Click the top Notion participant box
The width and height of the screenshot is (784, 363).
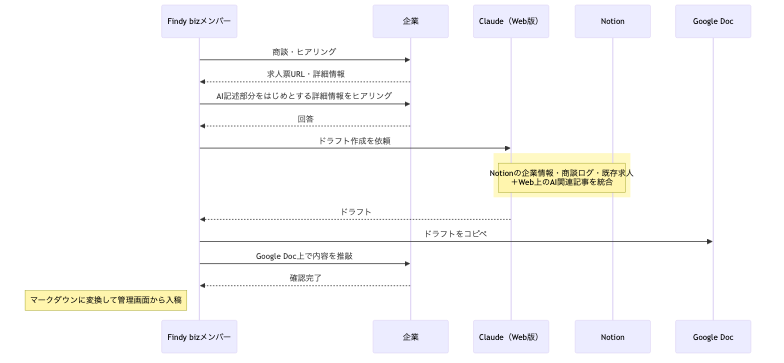point(612,22)
